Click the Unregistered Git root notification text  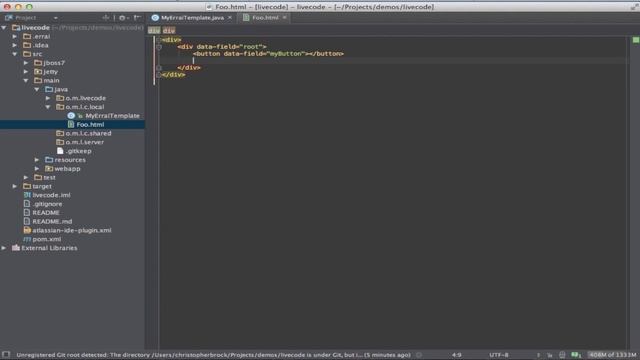(213, 355)
